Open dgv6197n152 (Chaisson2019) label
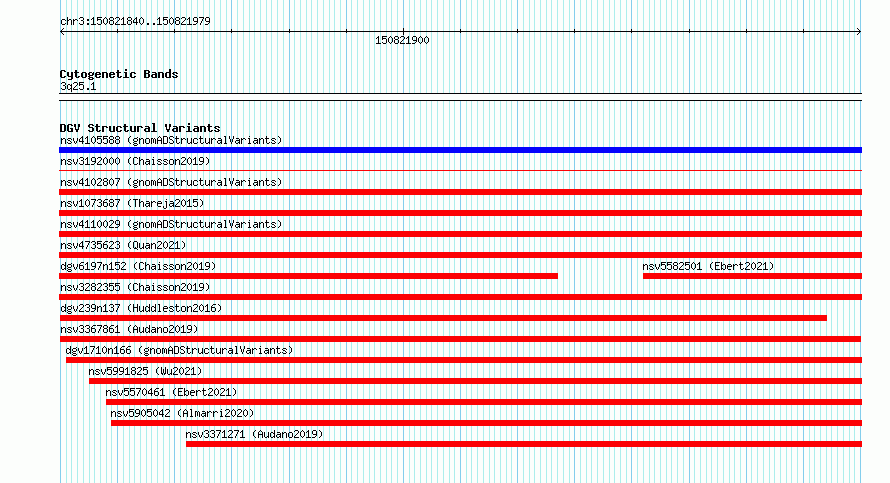The height and width of the screenshot is (483, 890). click(138, 266)
